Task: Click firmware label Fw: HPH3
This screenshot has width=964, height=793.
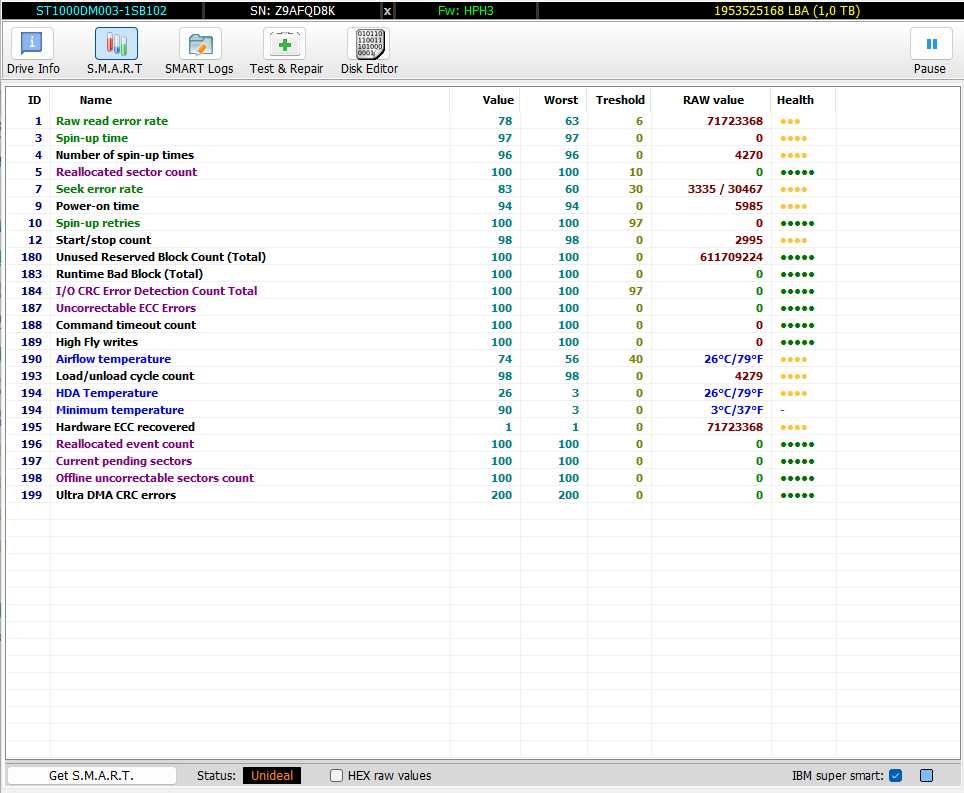Action: pyautogui.click(x=465, y=10)
